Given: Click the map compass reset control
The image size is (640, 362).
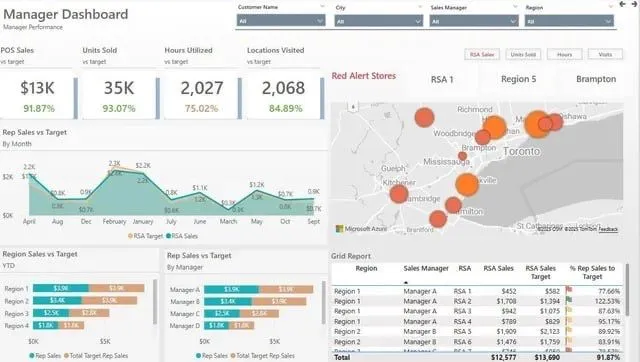Looking at the screenshot, I should (x=353, y=107).
